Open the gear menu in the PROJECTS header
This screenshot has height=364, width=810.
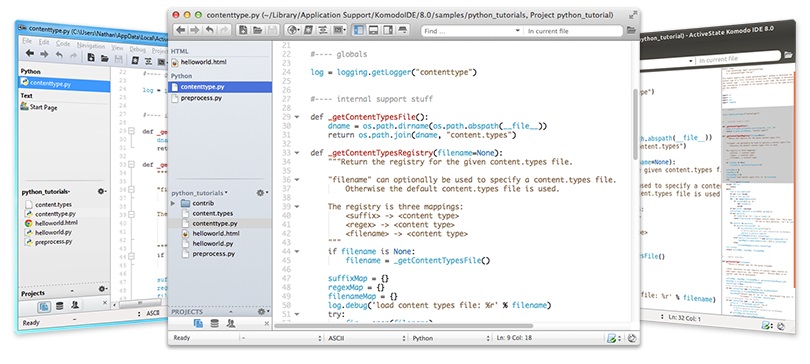point(262,311)
